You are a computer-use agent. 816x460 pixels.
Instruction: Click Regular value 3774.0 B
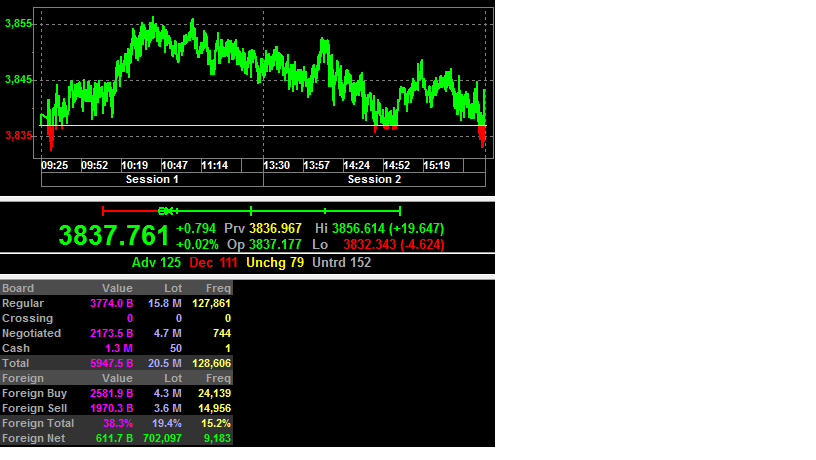pos(111,303)
